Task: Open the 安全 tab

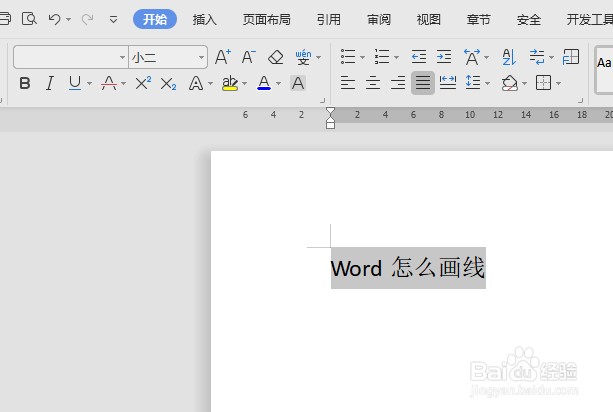Action: 529,19
